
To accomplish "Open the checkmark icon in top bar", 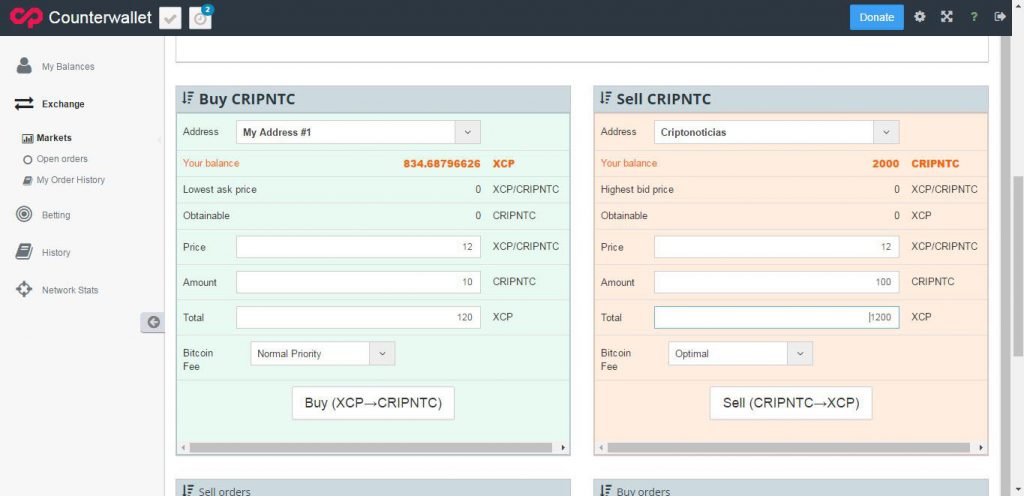I will (x=170, y=18).
